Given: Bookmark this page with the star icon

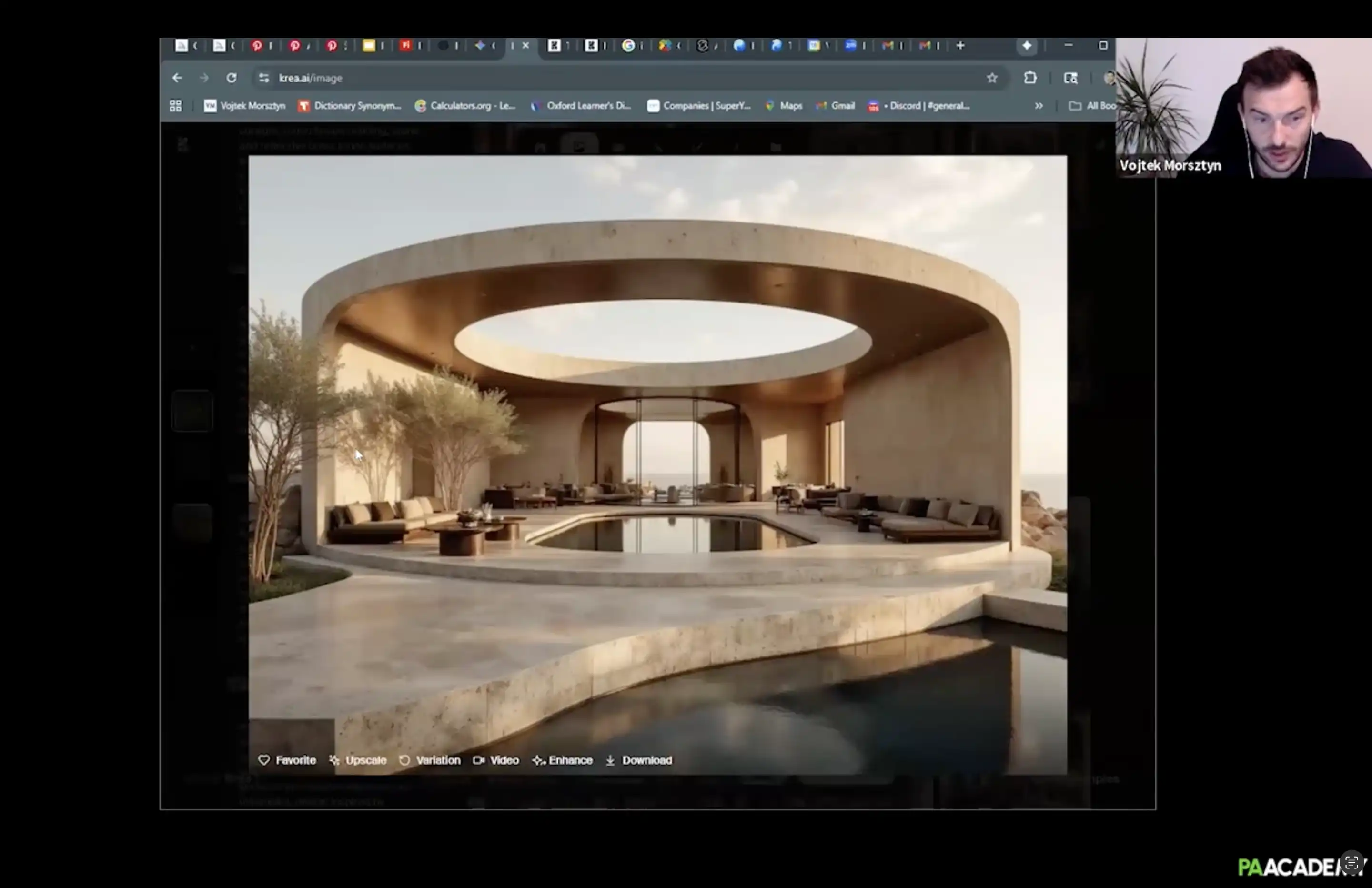Looking at the screenshot, I should [991, 78].
